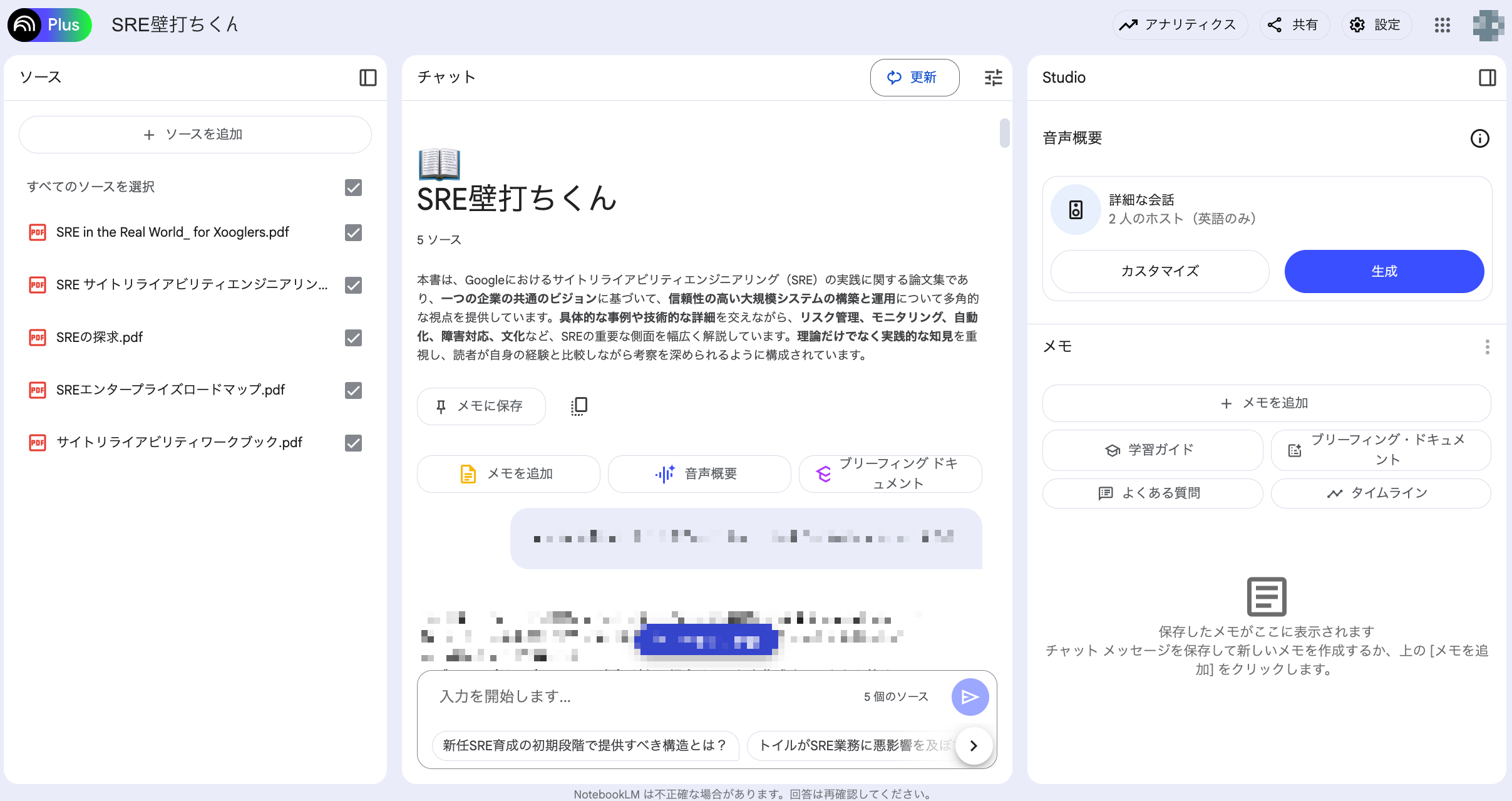Click the SRE壁打ちくん notebook title in header
The height and width of the screenshot is (801, 1512).
coord(175,25)
